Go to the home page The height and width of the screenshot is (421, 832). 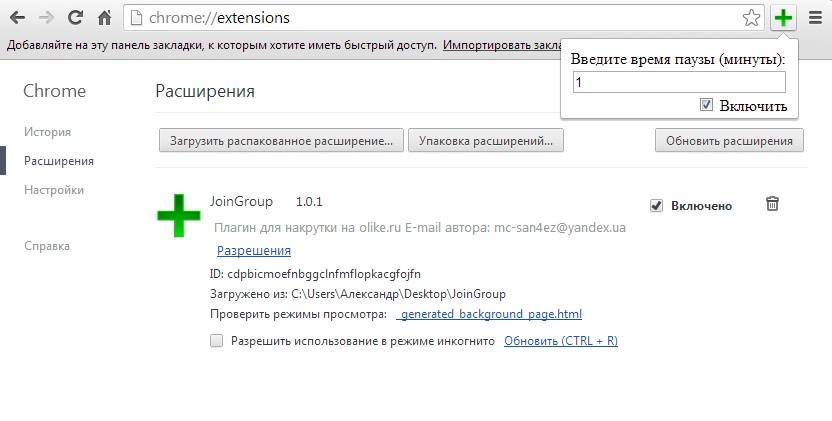coord(104,17)
